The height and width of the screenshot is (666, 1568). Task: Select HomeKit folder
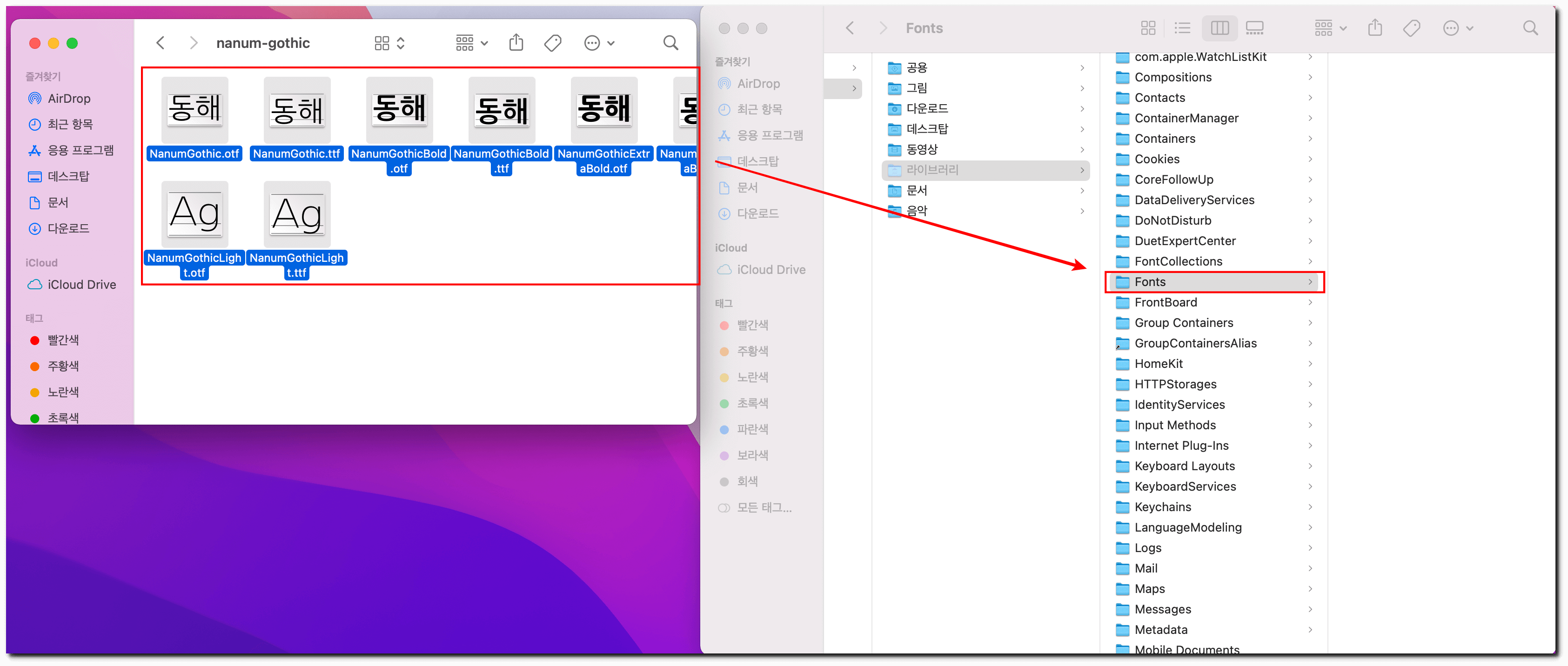1214,364
